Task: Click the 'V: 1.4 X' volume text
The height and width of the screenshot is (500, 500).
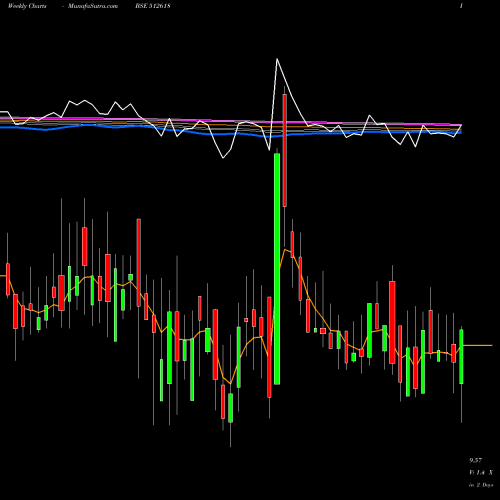Action: tap(481, 472)
